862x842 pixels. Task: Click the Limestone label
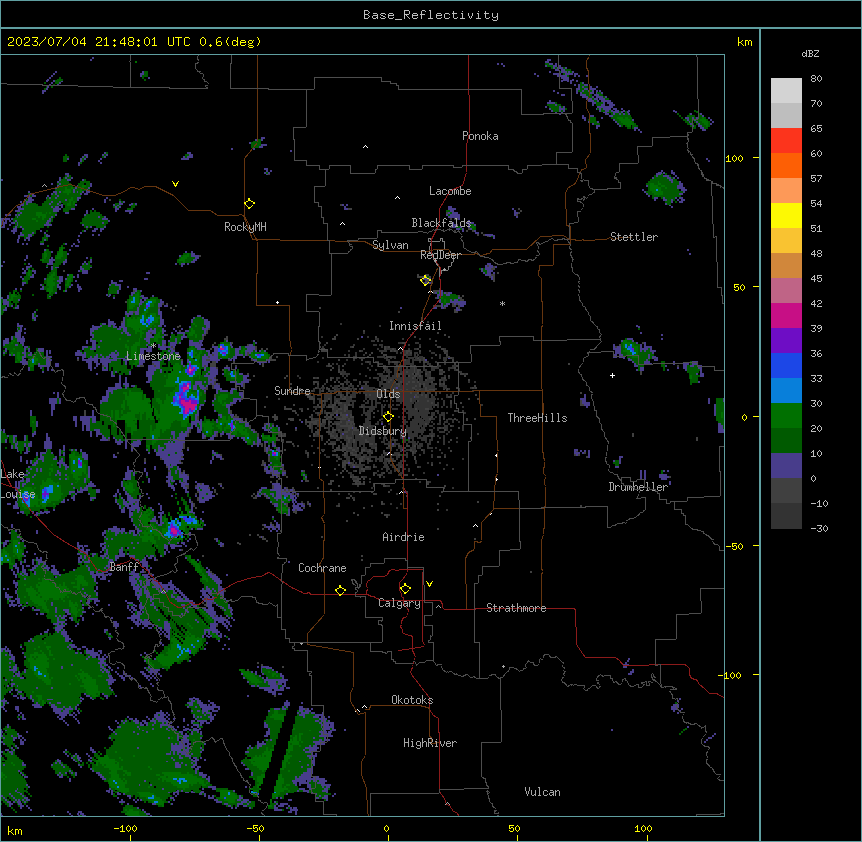coord(153,356)
